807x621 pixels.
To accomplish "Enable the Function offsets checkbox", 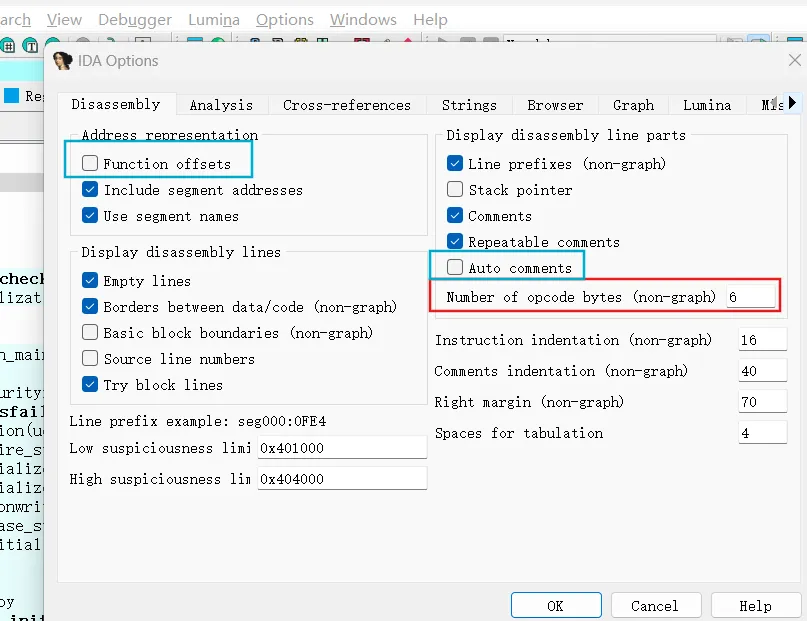I will pos(90,163).
